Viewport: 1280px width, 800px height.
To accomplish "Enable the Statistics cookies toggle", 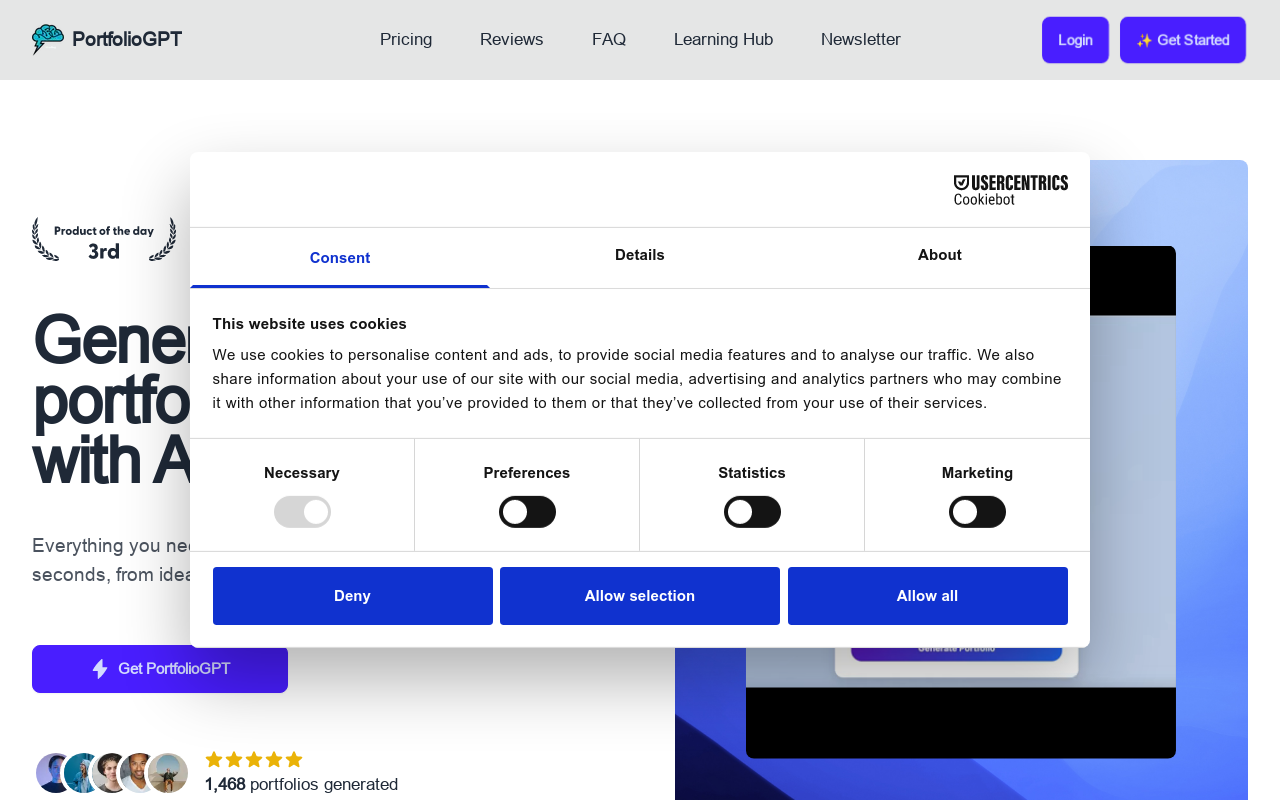I will tap(752, 512).
